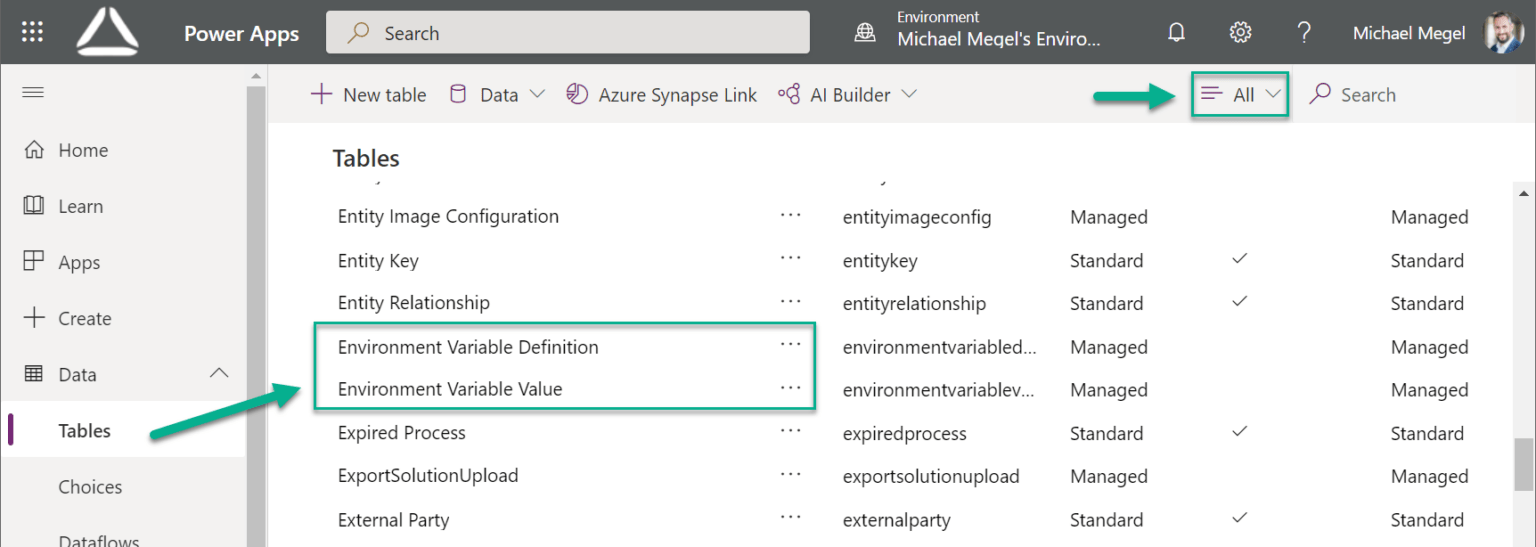Open the help question mark icon
The image size is (1536, 547).
point(1304,33)
